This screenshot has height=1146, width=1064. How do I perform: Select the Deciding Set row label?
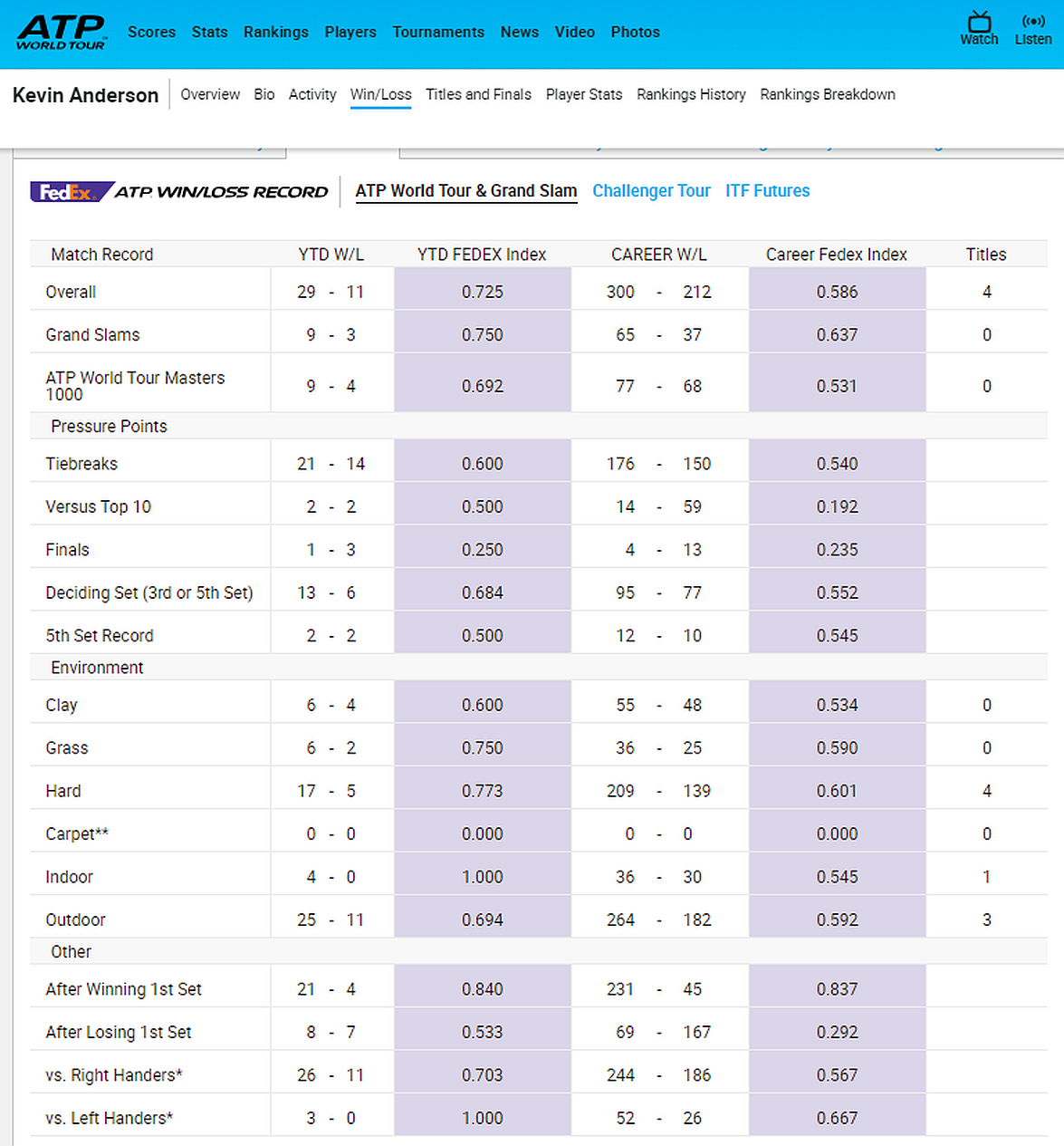pos(149,592)
